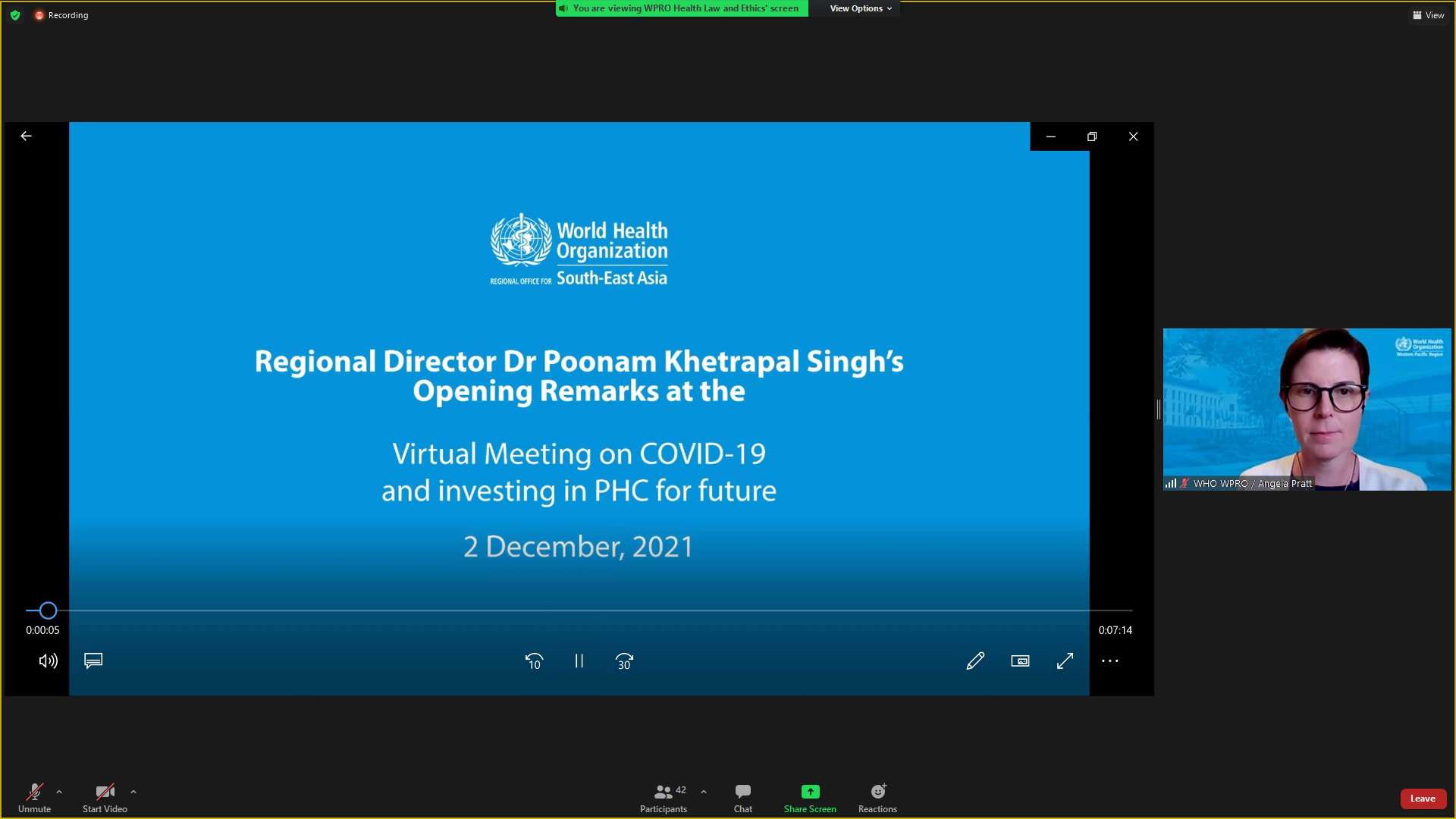Skip forward 30 seconds
1456x819 pixels.
624,661
